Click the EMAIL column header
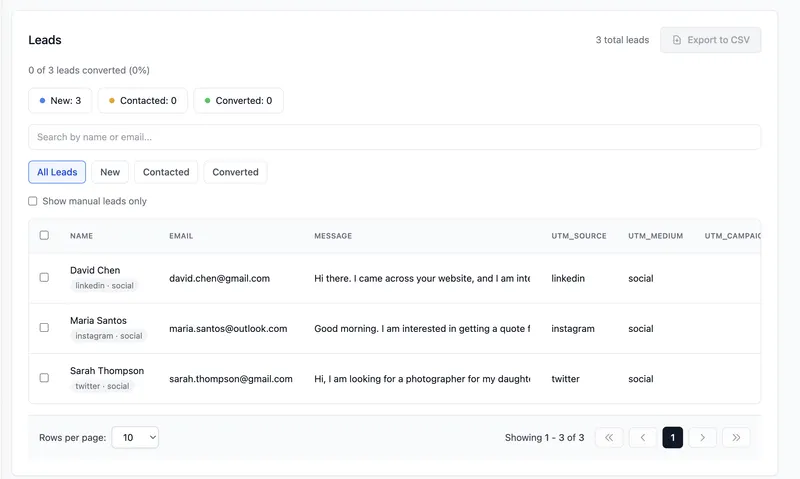 click(181, 236)
